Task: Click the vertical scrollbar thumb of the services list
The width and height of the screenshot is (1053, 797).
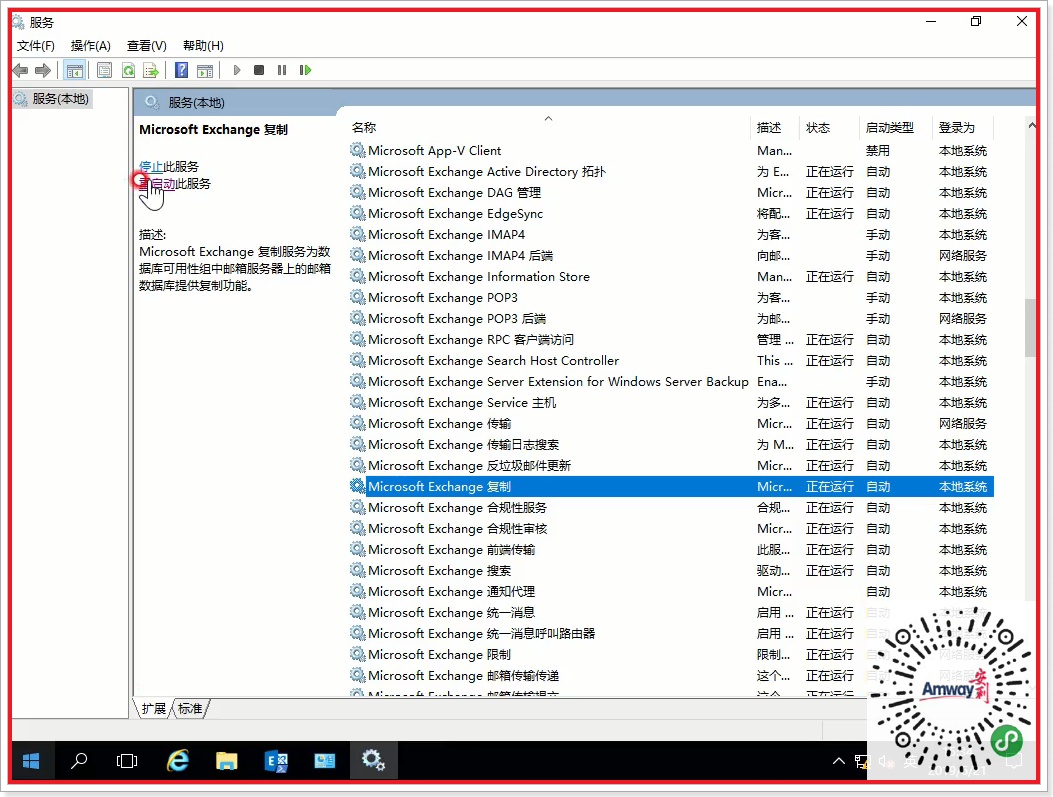Action: click(x=1030, y=328)
